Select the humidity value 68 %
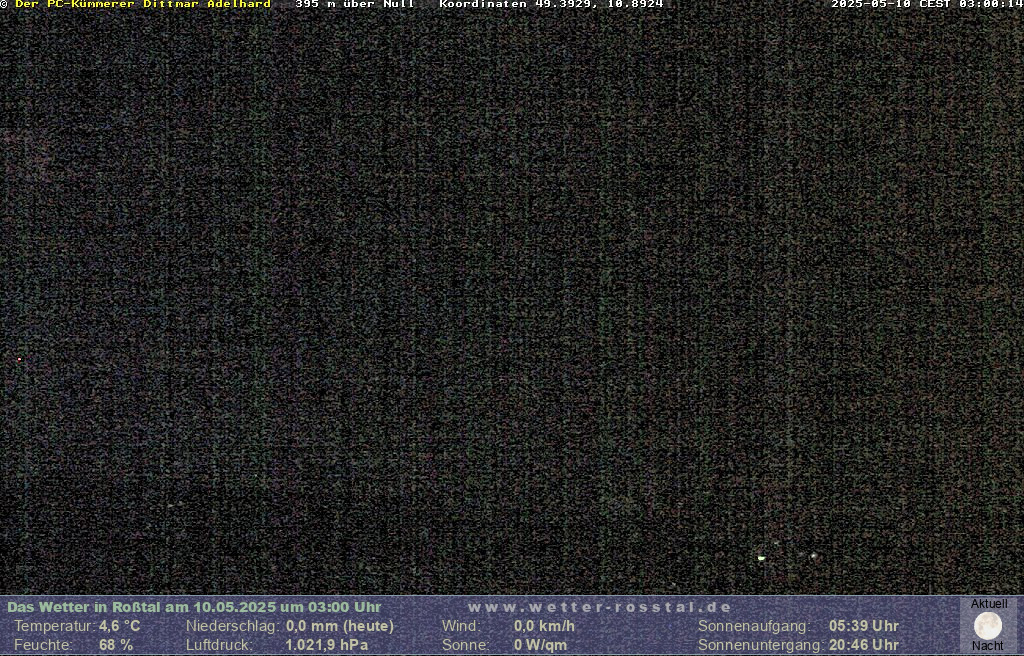This screenshot has height=656, width=1024. pos(116,645)
